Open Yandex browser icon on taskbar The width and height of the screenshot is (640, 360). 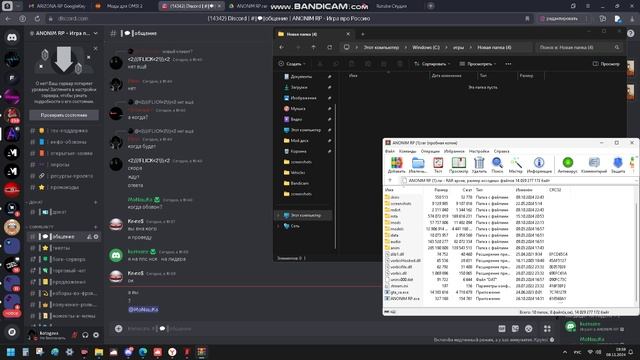tap(172, 352)
